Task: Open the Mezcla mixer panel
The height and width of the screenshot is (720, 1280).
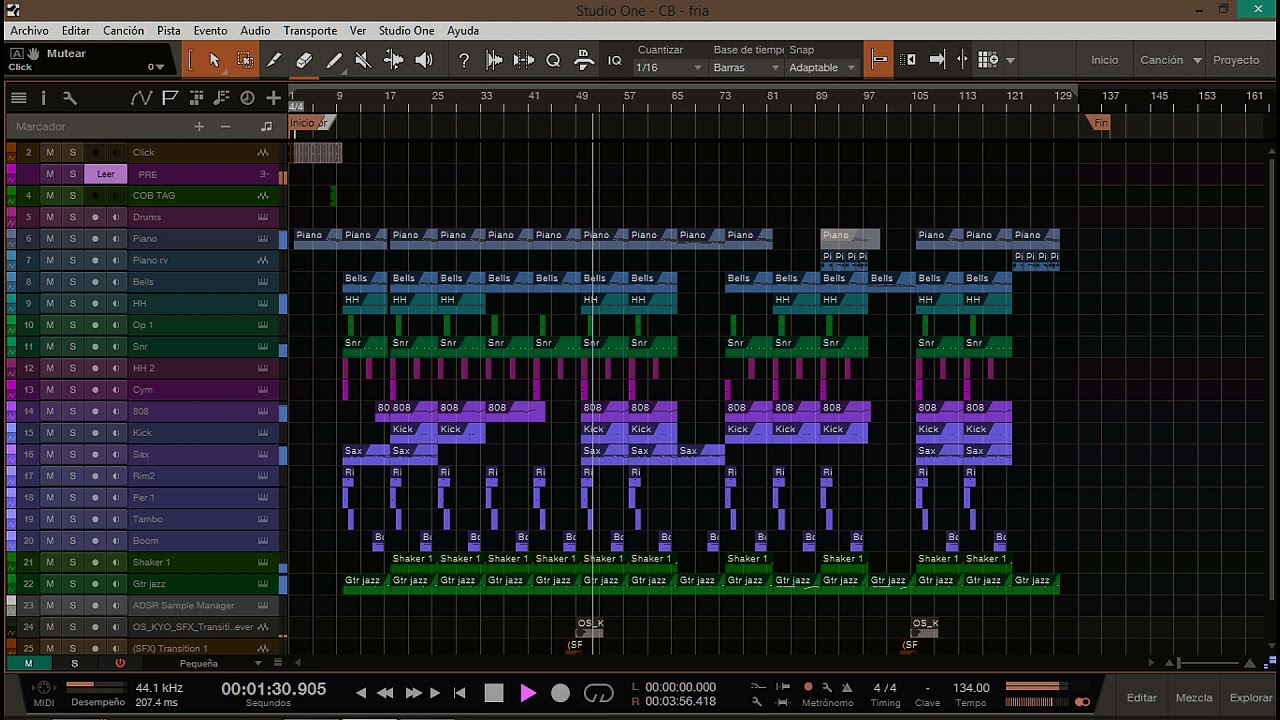Action: pyautogui.click(x=1194, y=698)
